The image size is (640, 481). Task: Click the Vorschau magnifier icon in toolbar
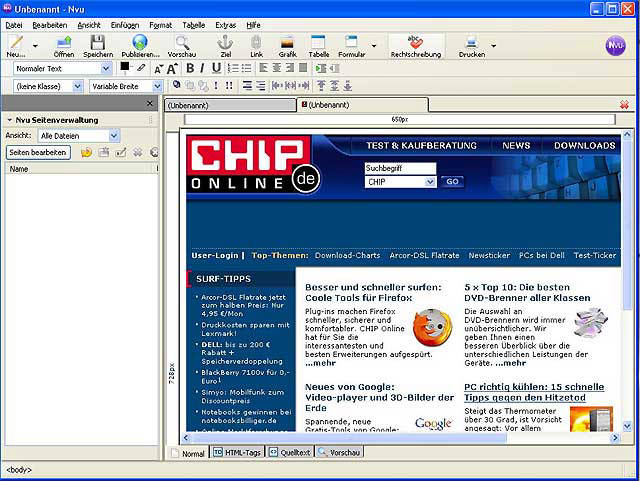182,42
